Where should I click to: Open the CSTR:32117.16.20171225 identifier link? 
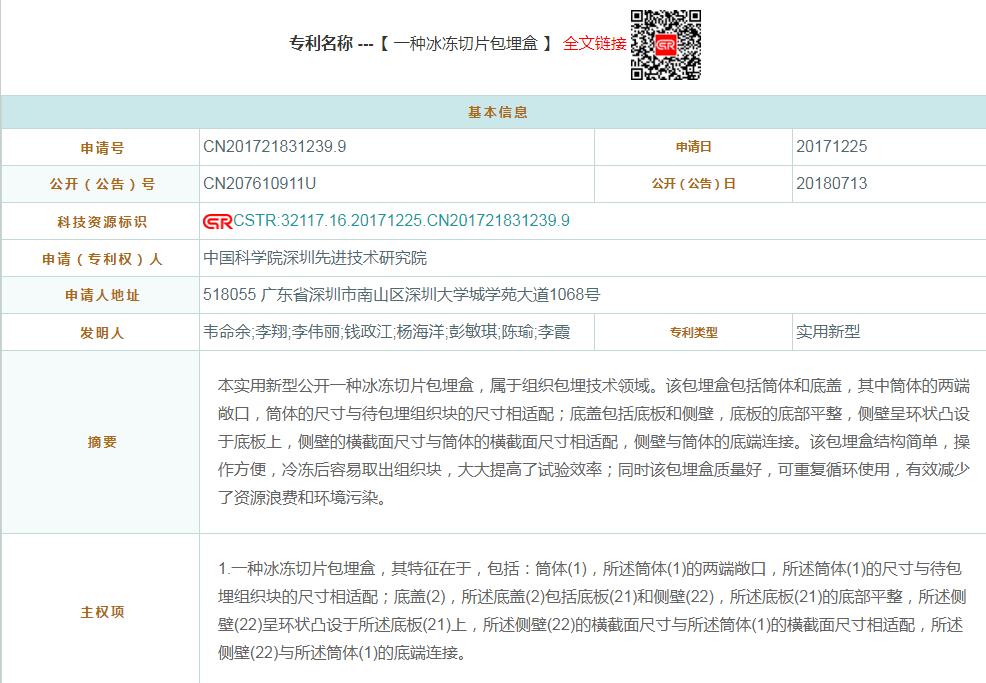click(x=401, y=221)
